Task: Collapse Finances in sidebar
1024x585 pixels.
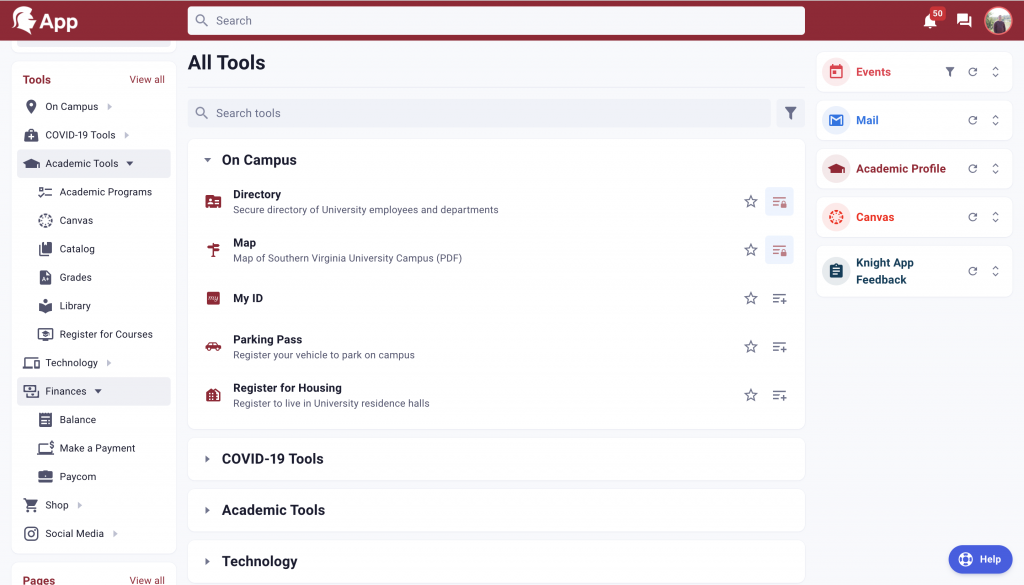Action: click(x=98, y=391)
